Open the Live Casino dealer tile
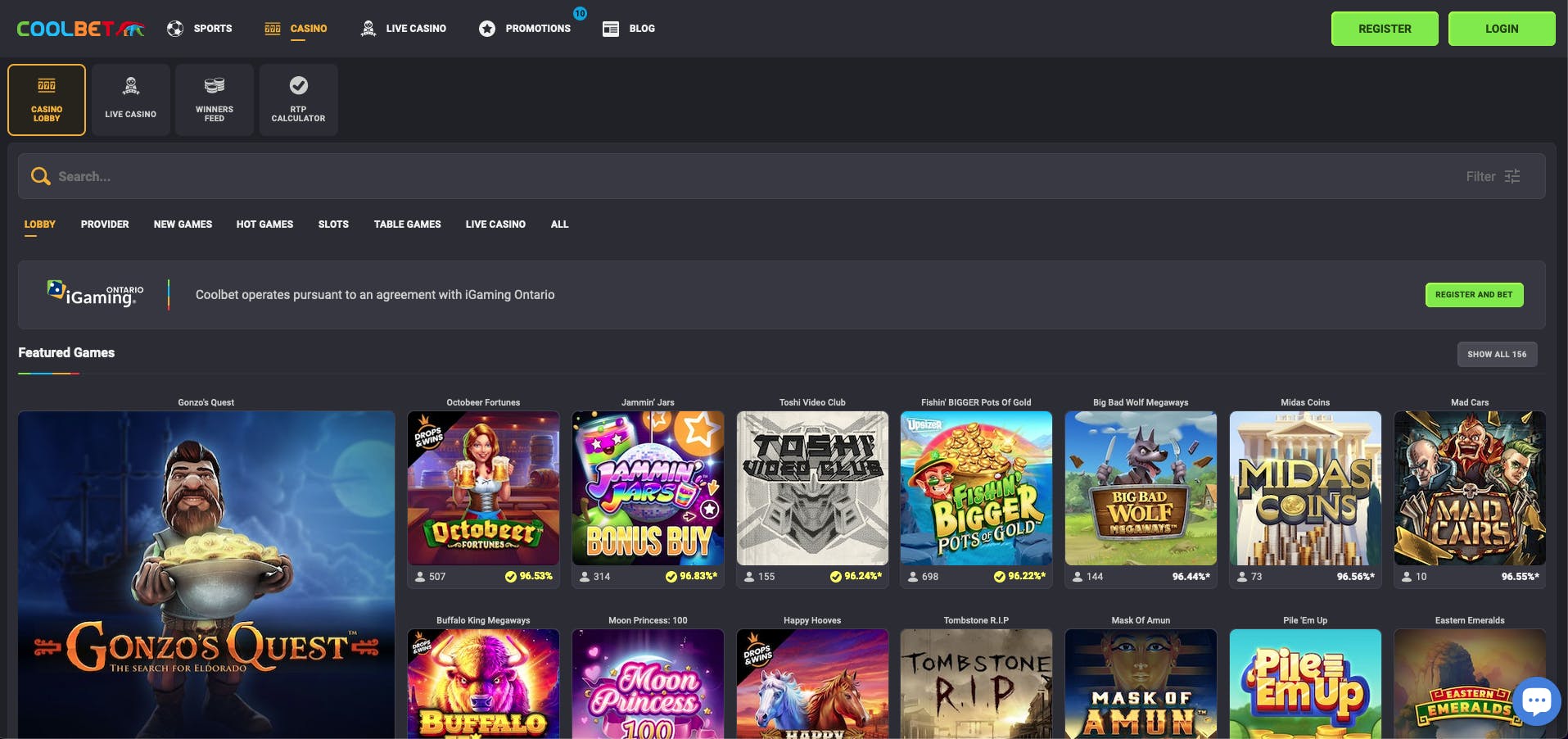 [131, 100]
